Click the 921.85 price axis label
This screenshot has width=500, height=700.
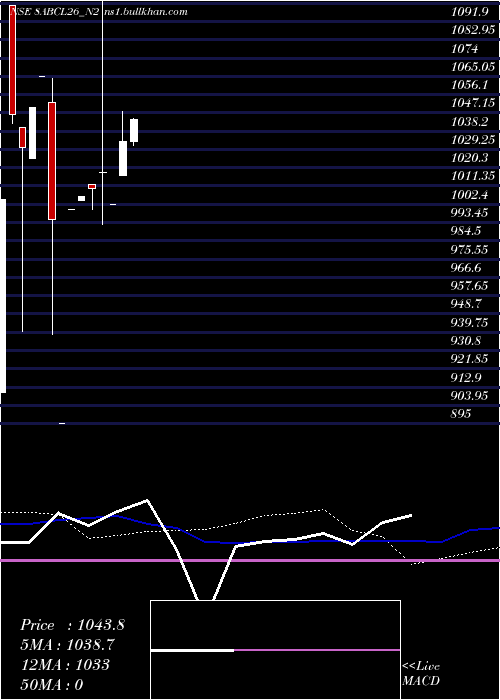point(469,359)
